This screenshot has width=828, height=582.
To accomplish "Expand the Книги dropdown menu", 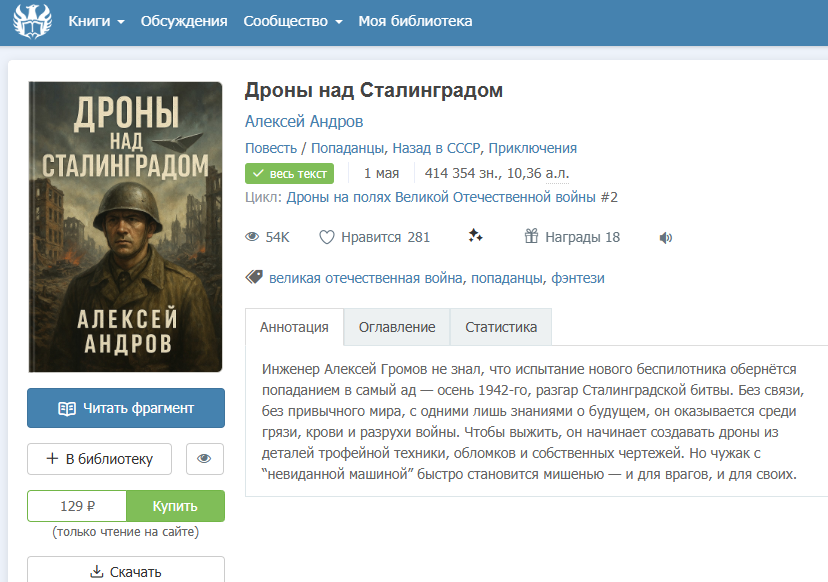I will point(97,21).
